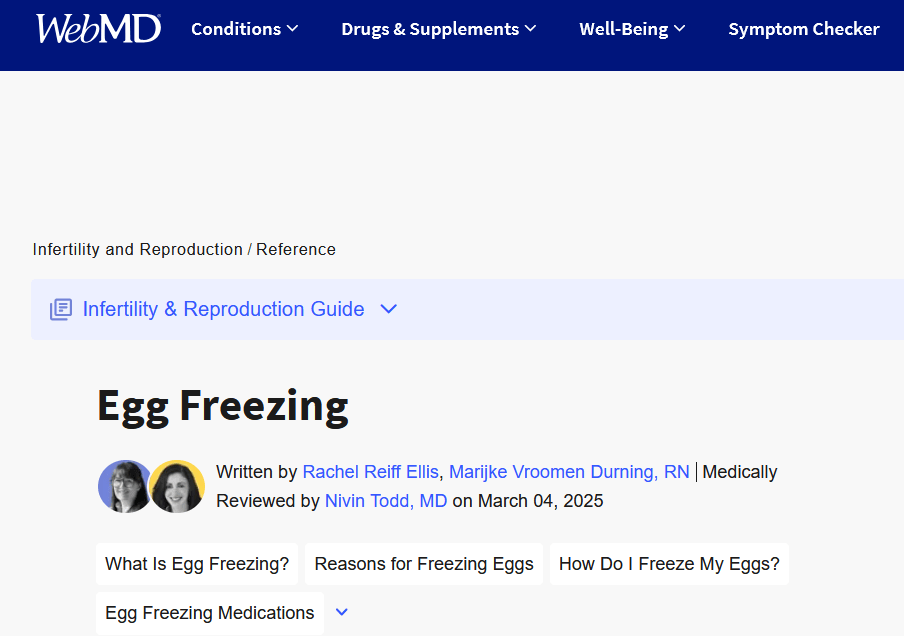Expand the Well-Being chevron
The height and width of the screenshot is (636, 904).
pos(680,28)
